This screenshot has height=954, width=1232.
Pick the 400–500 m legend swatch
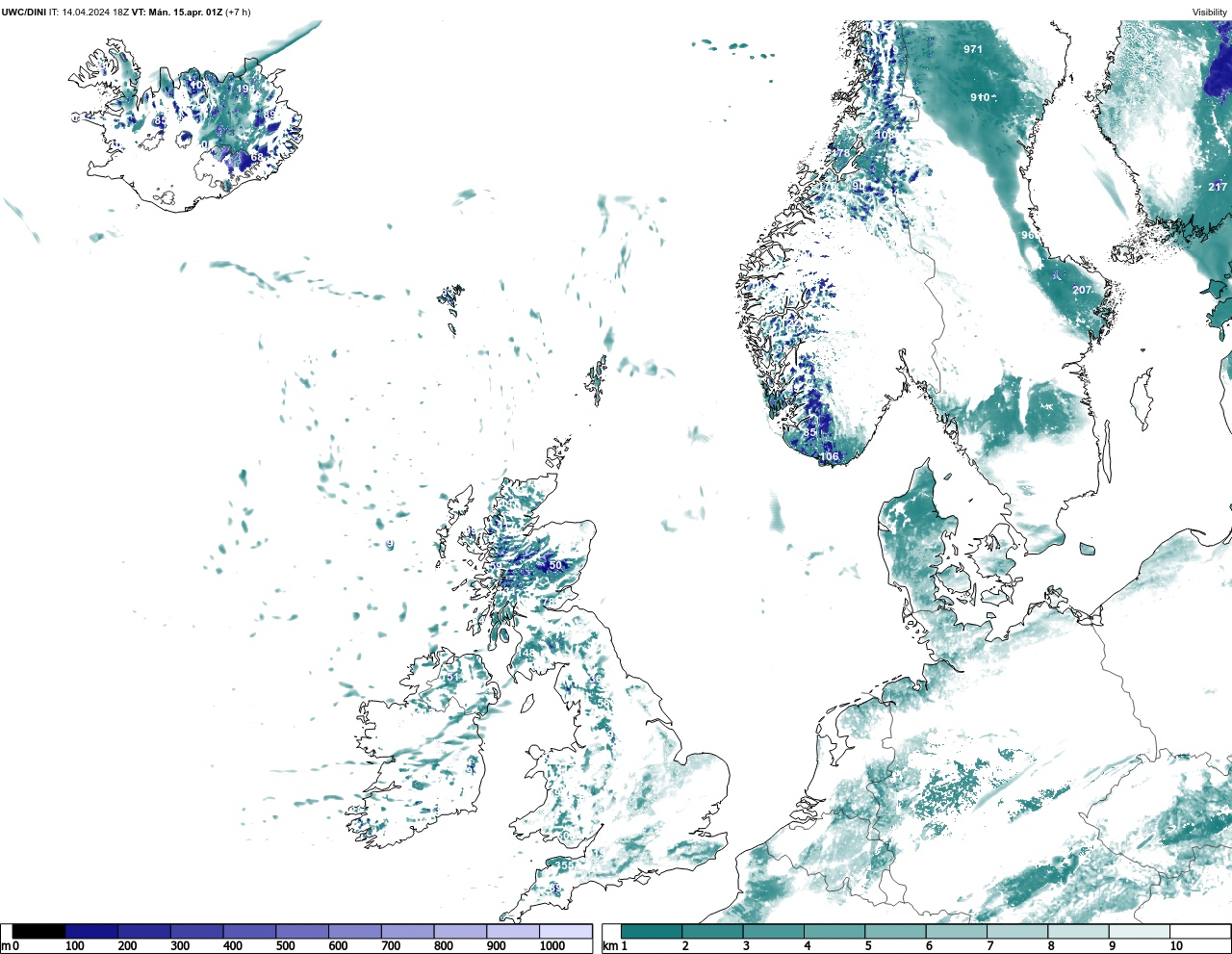249,931
